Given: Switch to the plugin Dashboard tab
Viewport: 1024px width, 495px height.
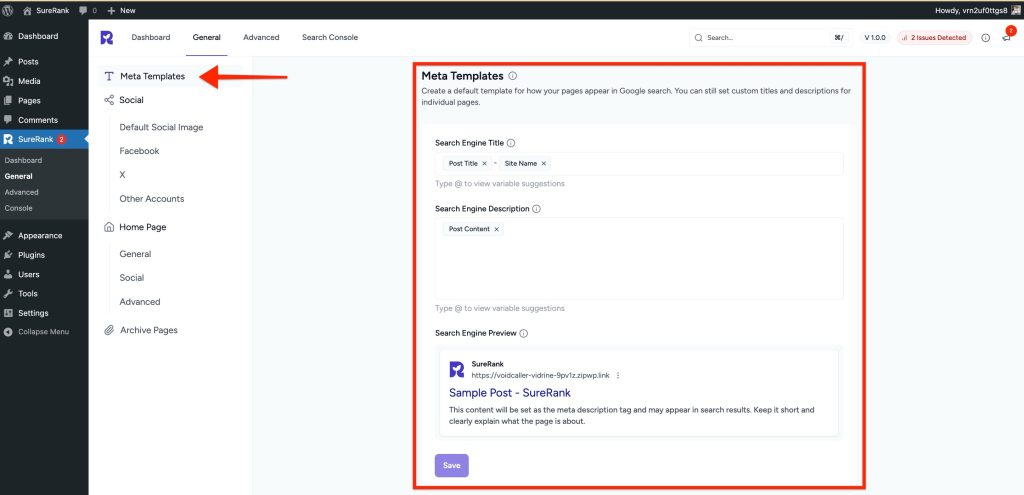Looking at the screenshot, I should pyautogui.click(x=151, y=38).
